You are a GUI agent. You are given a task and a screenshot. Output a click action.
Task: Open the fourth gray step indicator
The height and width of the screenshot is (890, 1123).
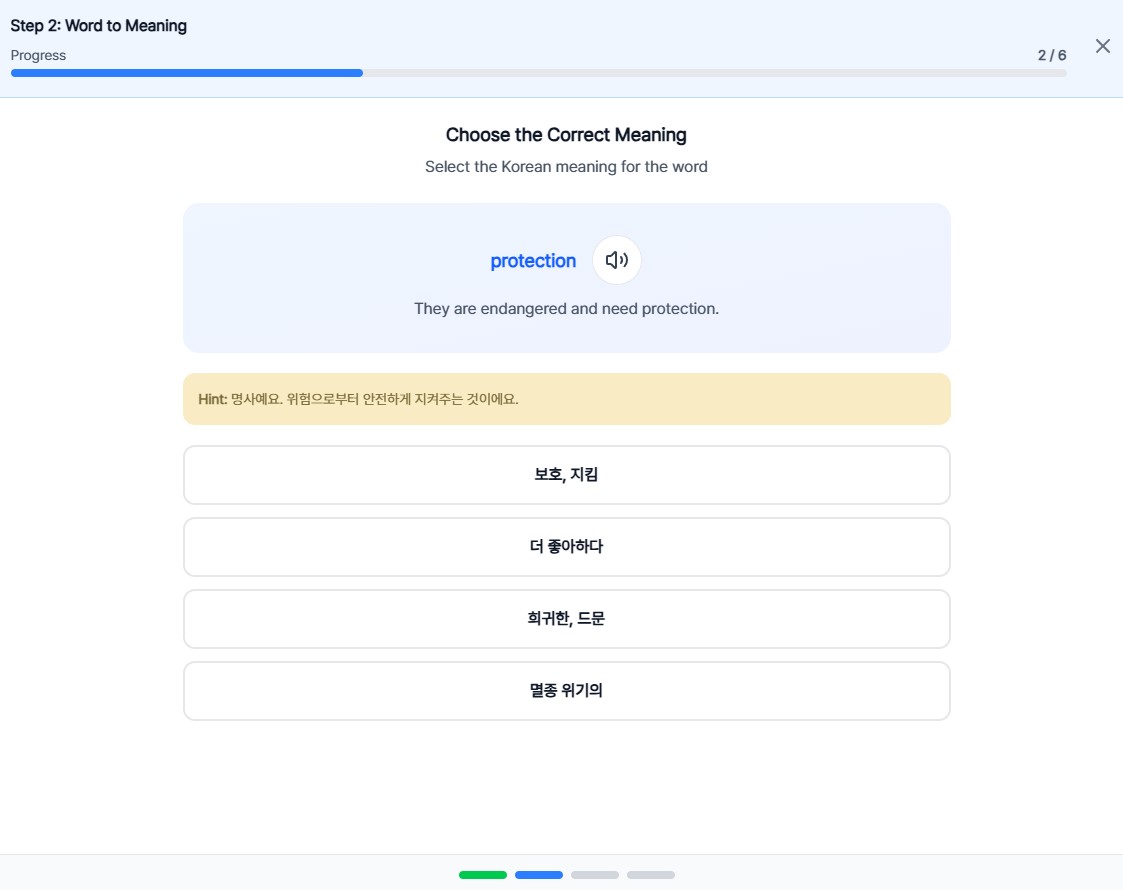click(x=651, y=875)
